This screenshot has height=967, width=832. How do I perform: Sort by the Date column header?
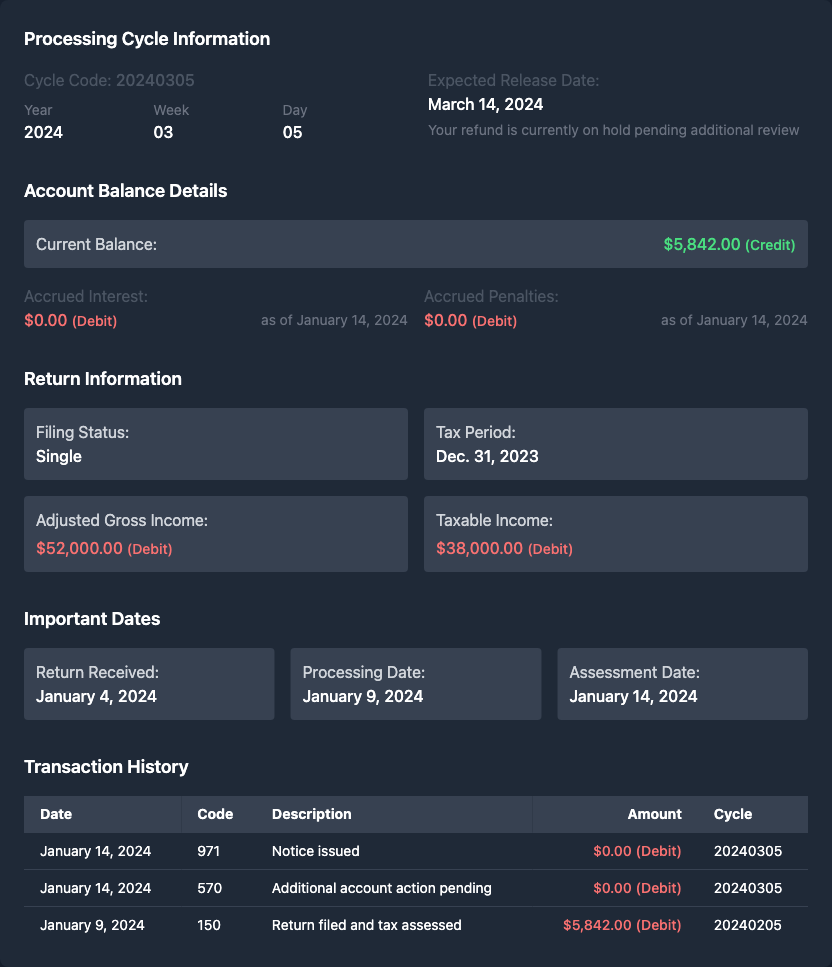click(56, 814)
